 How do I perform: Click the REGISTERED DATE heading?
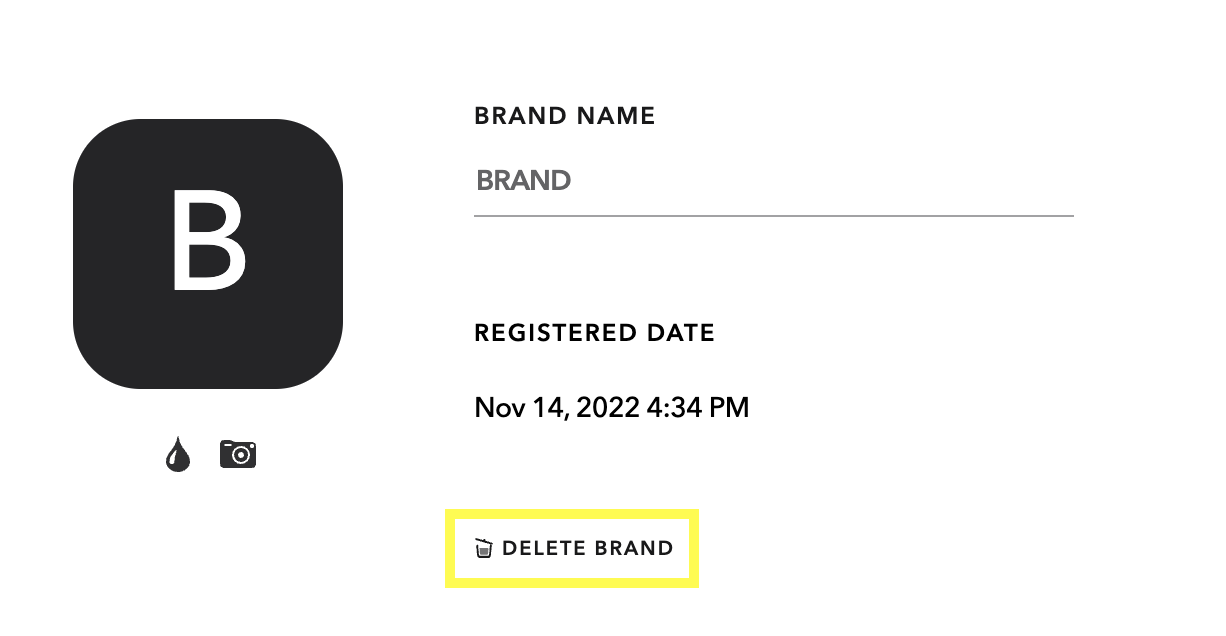click(595, 333)
